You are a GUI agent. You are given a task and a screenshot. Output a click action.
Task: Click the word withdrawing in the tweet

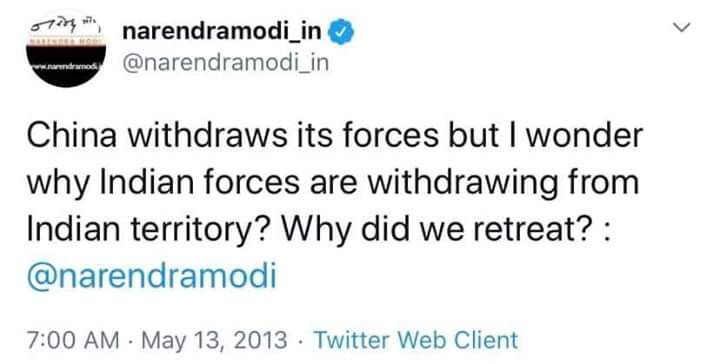coord(463,184)
